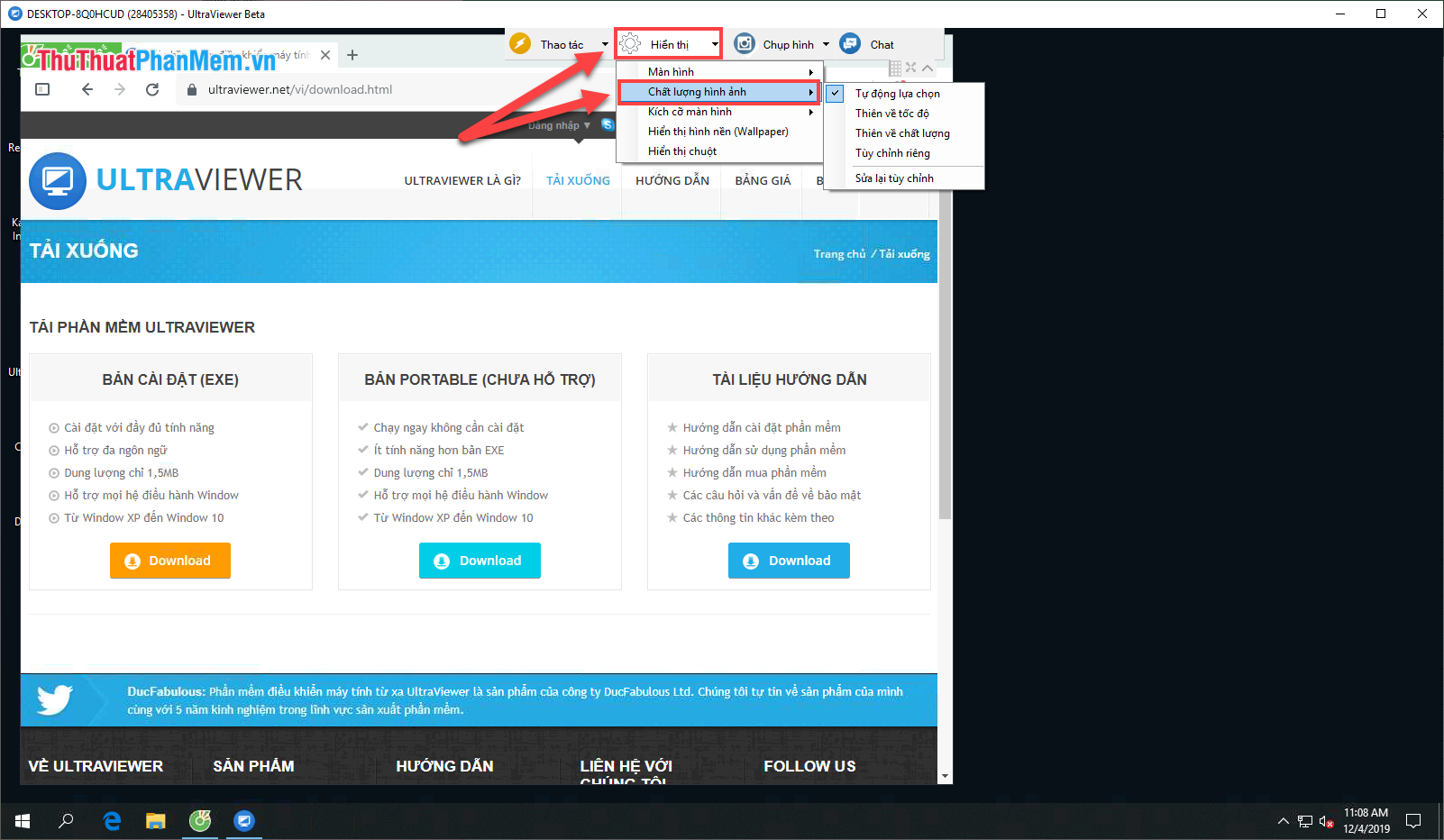Open the BẢNG GIÁ nav tab

(763, 180)
